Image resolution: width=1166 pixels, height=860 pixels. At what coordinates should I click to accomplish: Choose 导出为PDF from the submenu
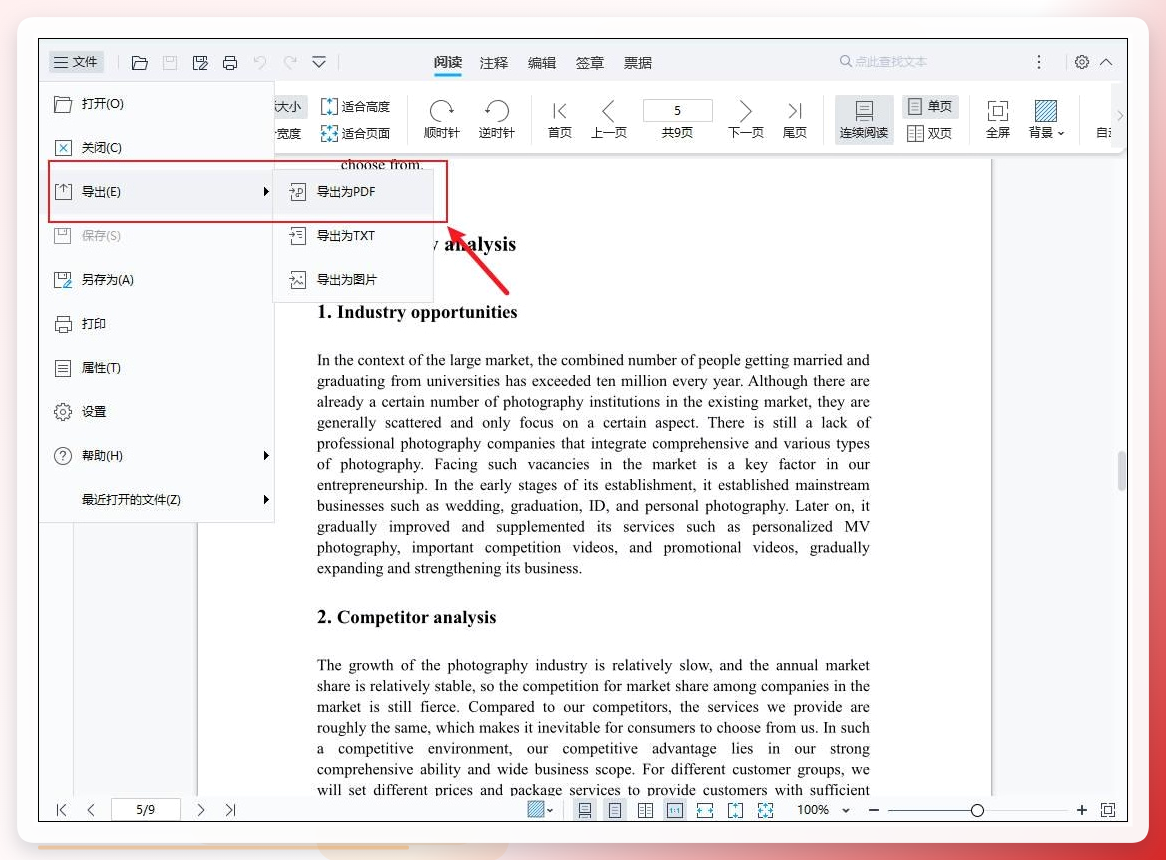pos(353,192)
